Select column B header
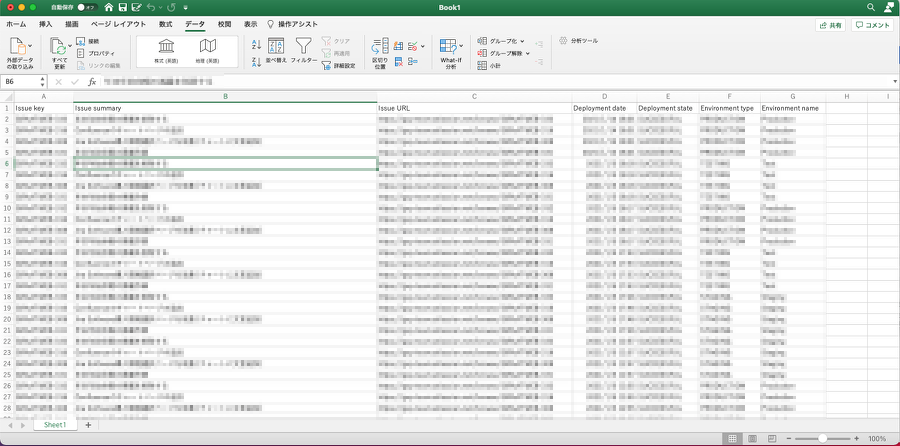Image resolution: width=900 pixels, height=446 pixels. tap(225, 96)
